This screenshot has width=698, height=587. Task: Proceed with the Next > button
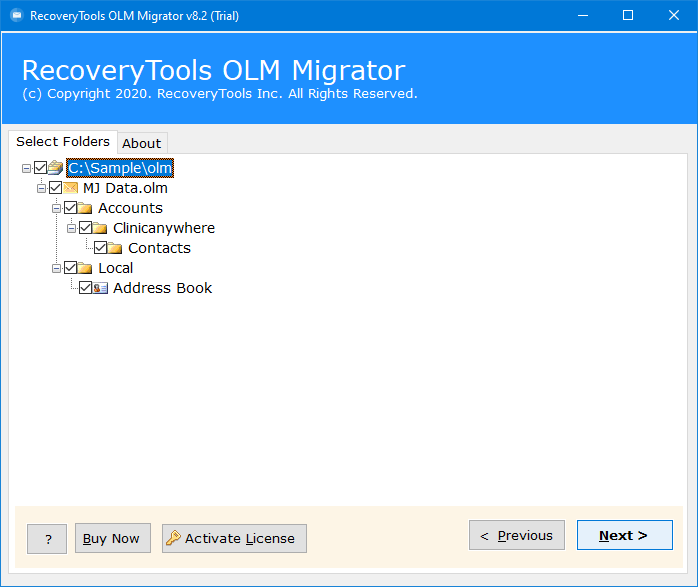coord(625,535)
